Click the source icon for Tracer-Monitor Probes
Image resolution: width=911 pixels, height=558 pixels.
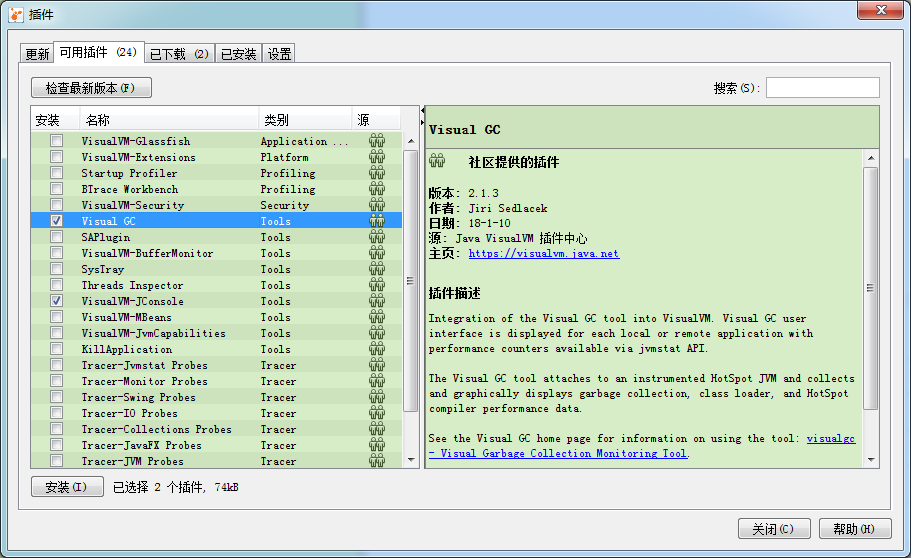(x=377, y=381)
